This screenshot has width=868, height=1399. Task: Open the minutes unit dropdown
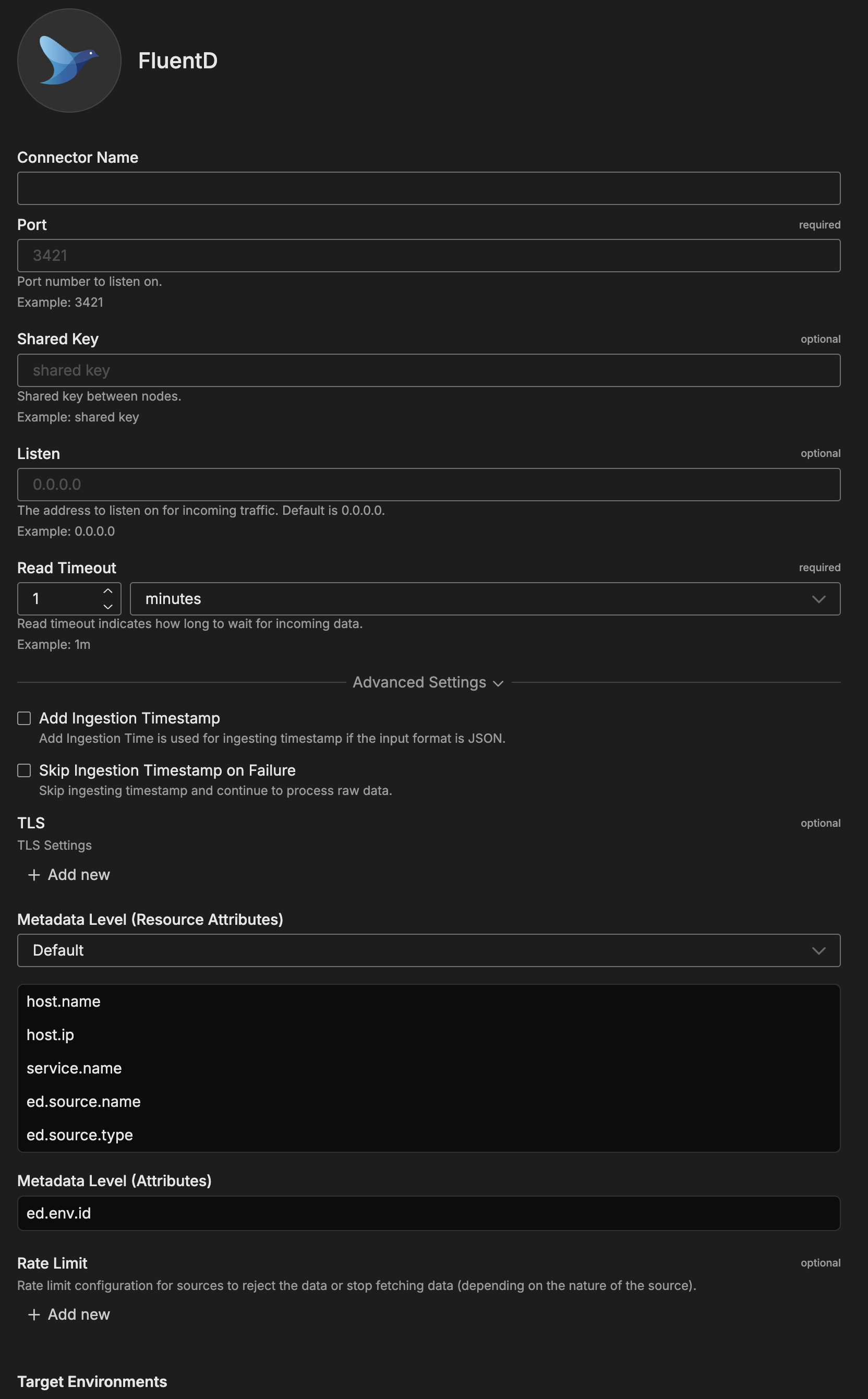(485, 599)
